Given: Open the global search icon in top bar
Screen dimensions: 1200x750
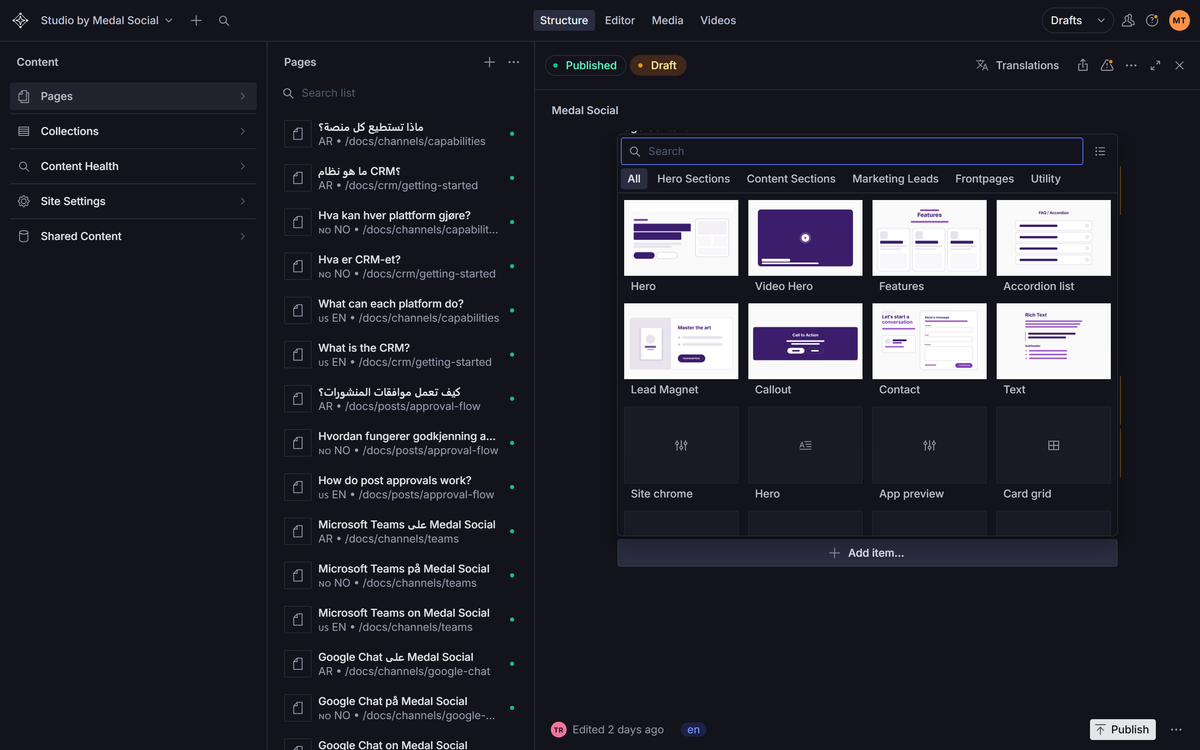Looking at the screenshot, I should point(224,20).
